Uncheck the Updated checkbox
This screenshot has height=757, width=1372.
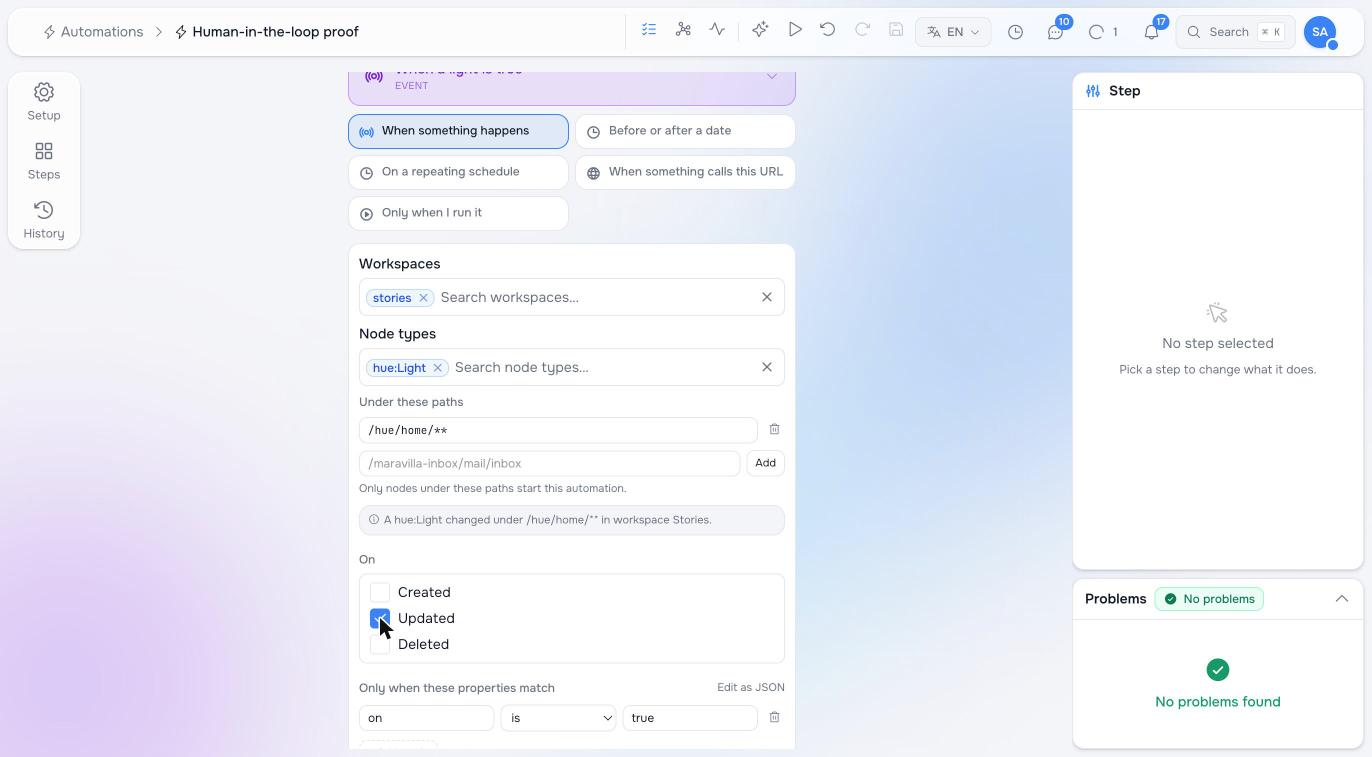[x=380, y=618]
